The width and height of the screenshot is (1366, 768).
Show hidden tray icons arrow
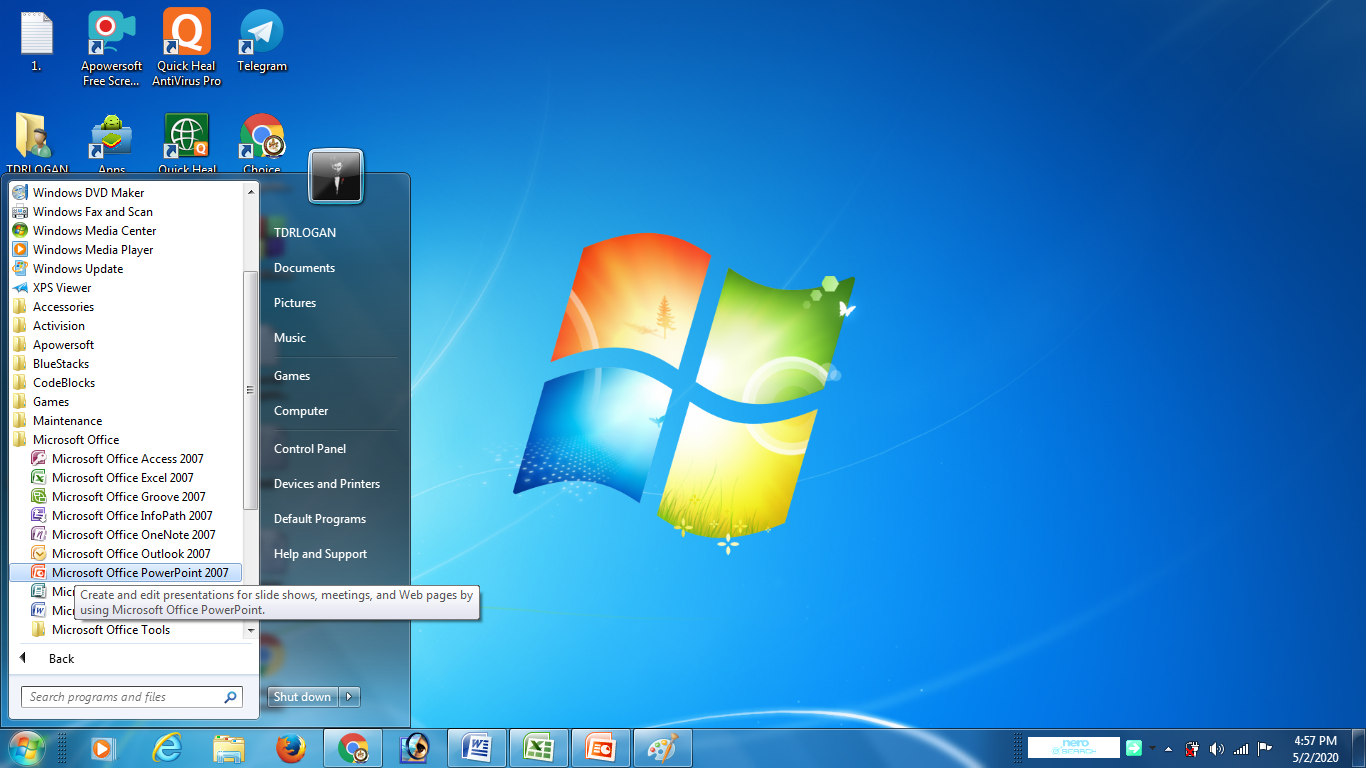click(x=1168, y=748)
